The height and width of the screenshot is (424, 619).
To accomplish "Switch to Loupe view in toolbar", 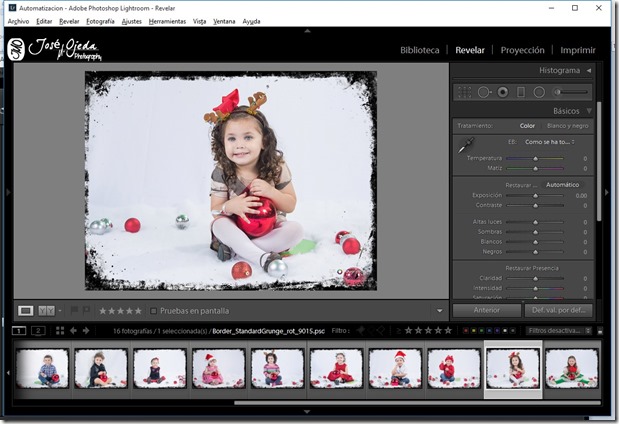I will (26, 311).
